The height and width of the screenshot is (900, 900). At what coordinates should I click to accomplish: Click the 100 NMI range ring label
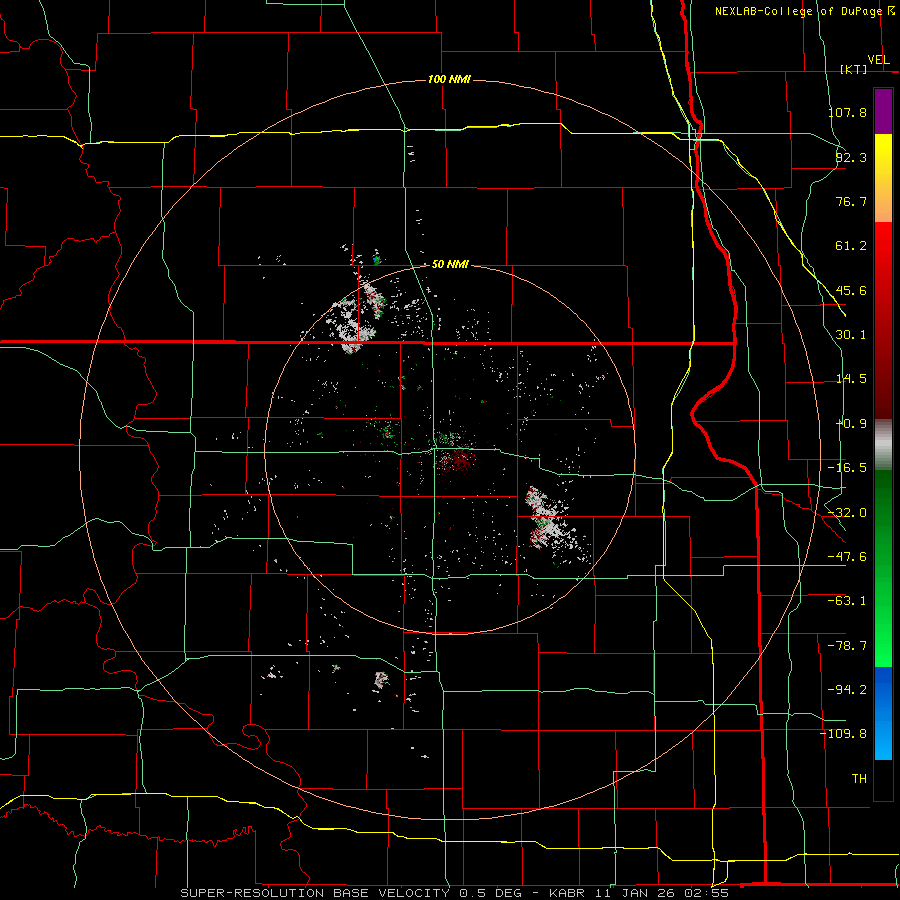coord(449,79)
